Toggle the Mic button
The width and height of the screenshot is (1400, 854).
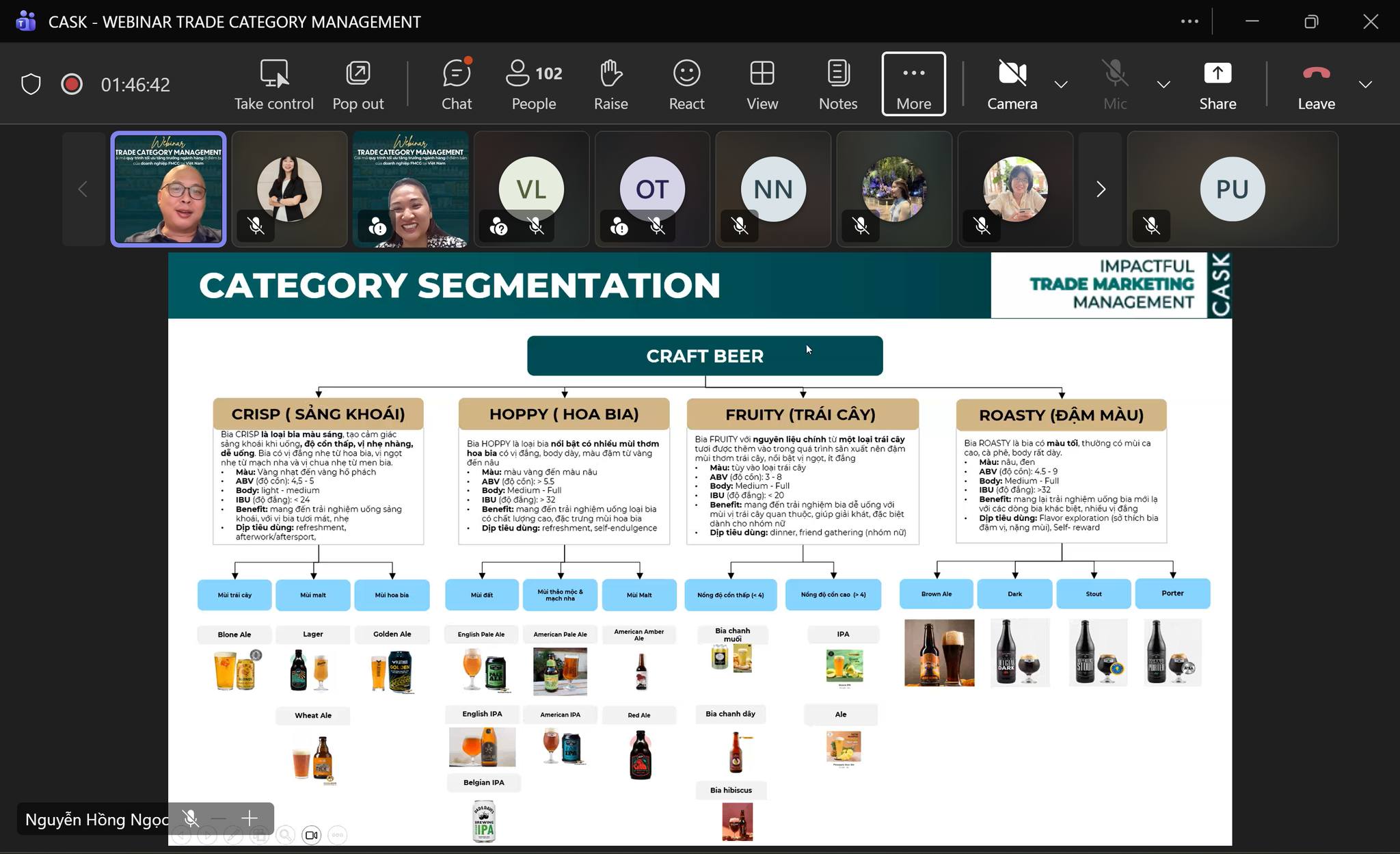(x=1115, y=84)
